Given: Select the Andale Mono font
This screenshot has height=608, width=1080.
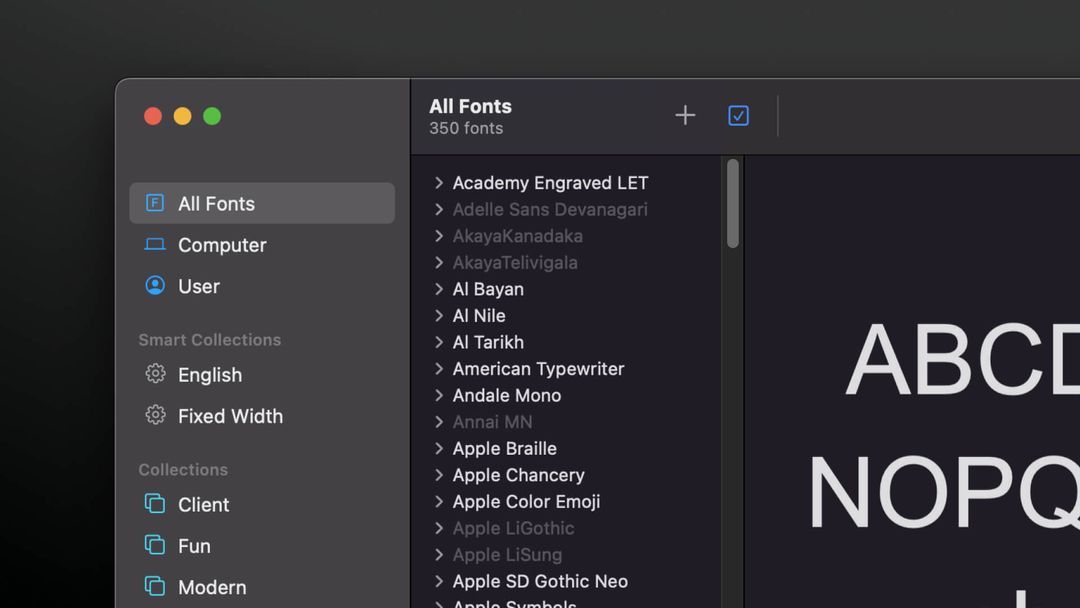Looking at the screenshot, I should [x=506, y=395].
